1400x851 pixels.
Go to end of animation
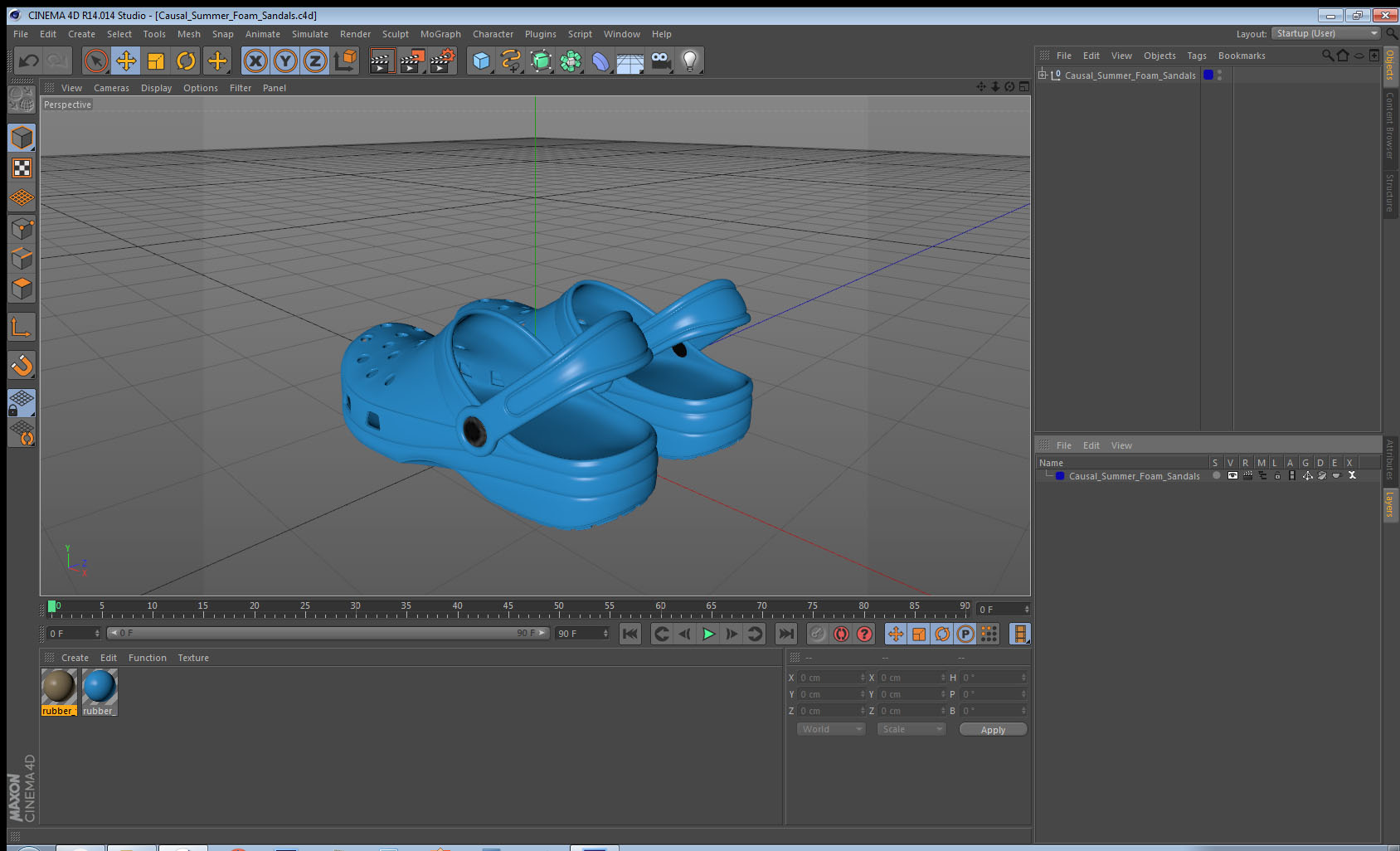click(x=785, y=634)
